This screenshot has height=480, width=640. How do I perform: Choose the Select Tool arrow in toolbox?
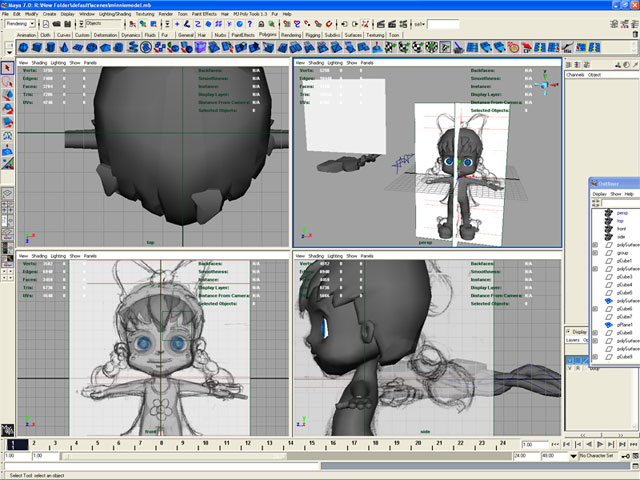click(7, 68)
